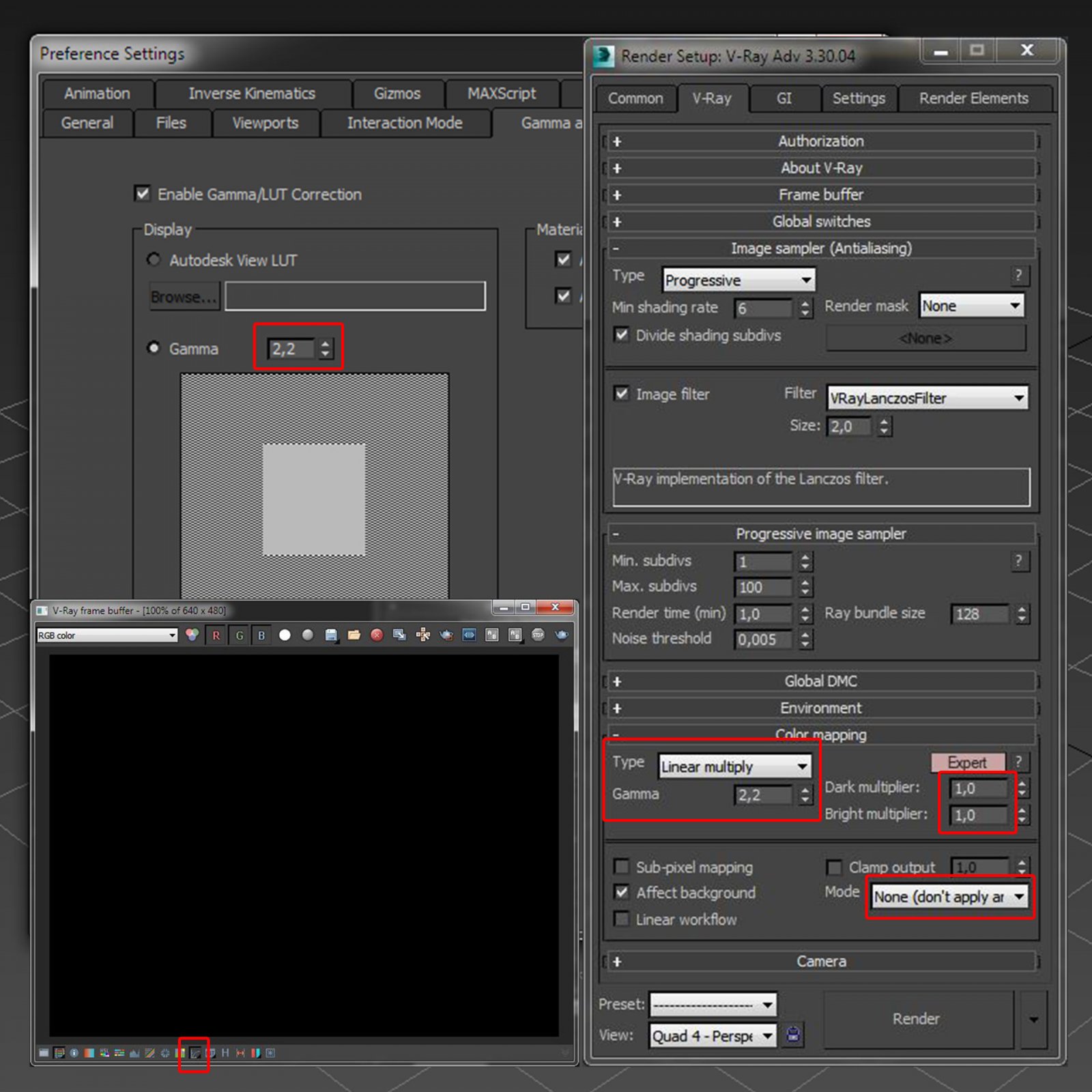Collapse the Progressive image sampler rollout
This screenshot has height=1092, width=1092.
[618, 533]
